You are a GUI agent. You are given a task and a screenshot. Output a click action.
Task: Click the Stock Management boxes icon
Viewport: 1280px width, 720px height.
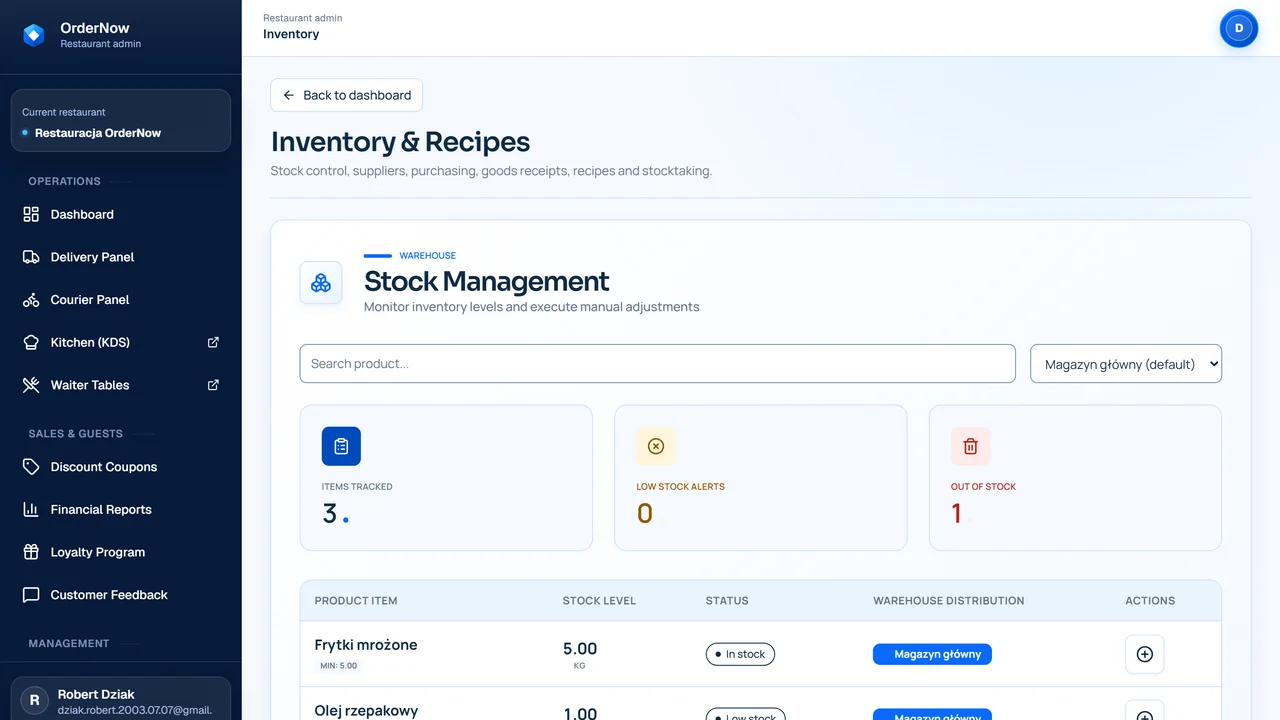(x=321, y=283)
